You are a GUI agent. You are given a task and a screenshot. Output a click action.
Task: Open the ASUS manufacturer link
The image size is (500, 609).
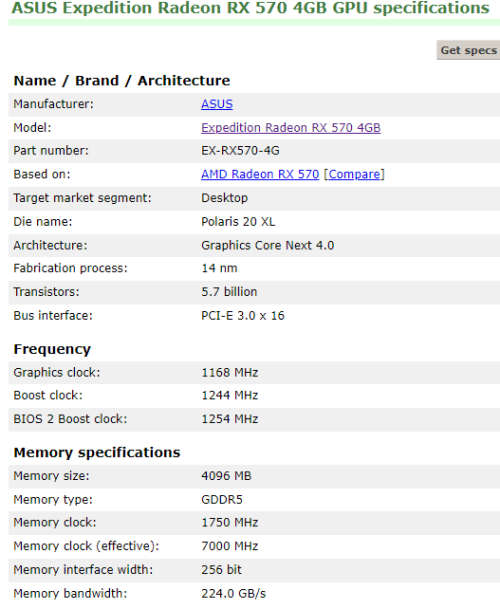pos(217,104)
